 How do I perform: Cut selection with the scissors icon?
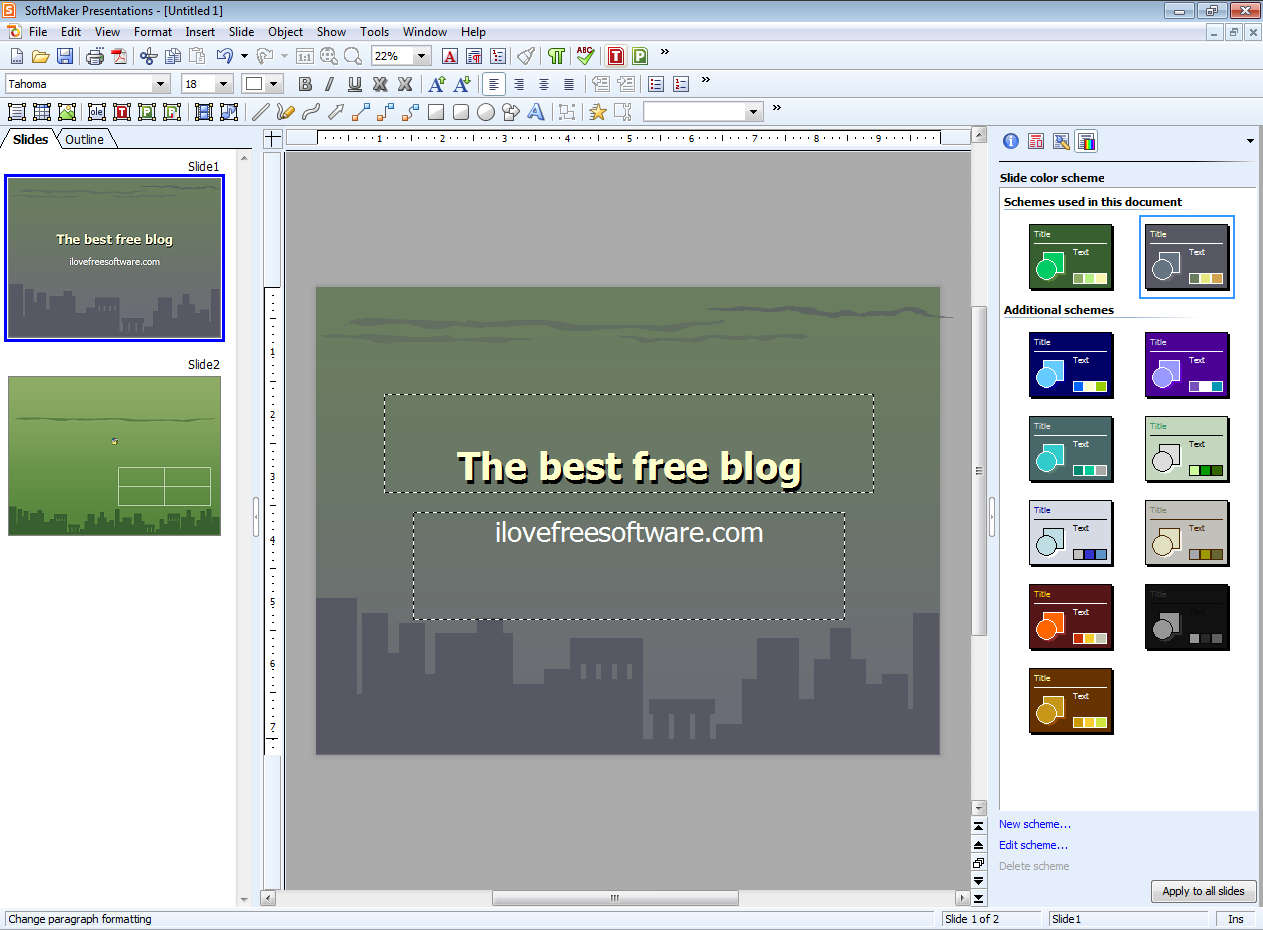point(149,57)
